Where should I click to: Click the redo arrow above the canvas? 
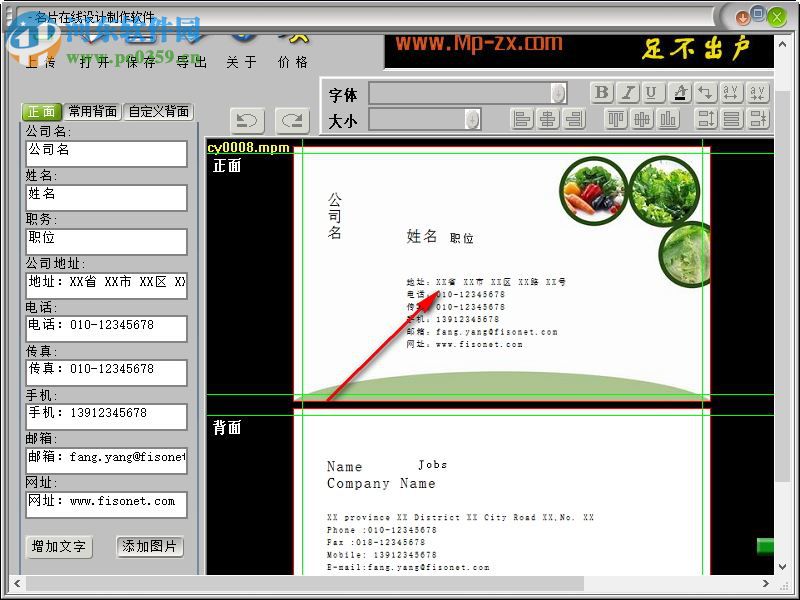pos(291,121)
